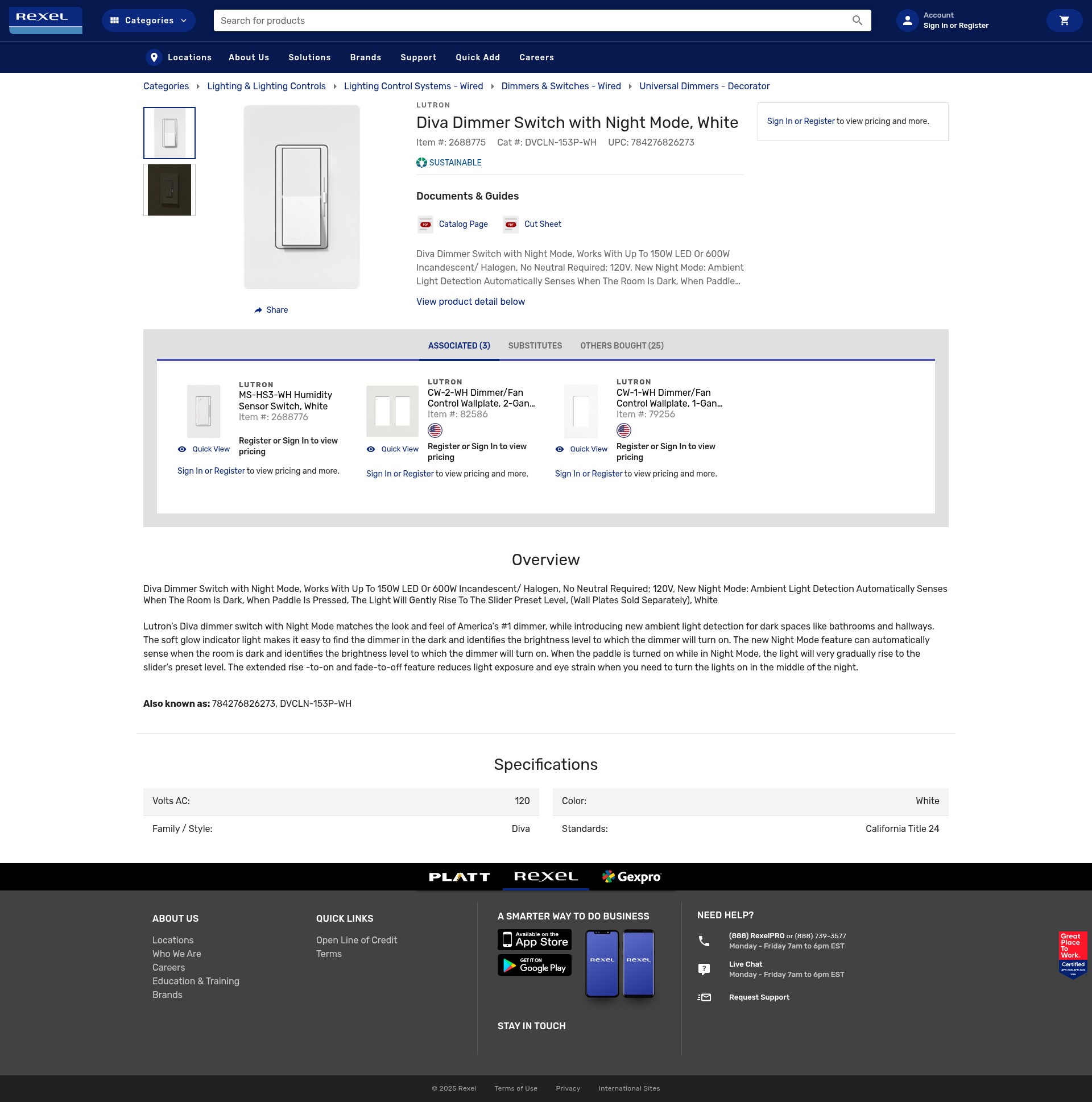This screenshot has height=1102, width=1092.
Task: Click US flag icon under CW-1-WH
Action: tap(623, 430)
